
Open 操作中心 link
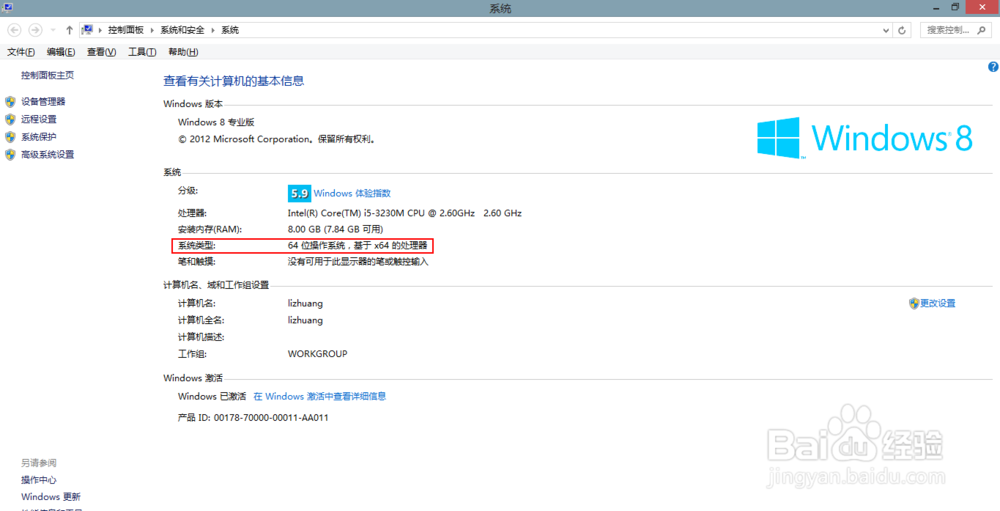point(39,480)
